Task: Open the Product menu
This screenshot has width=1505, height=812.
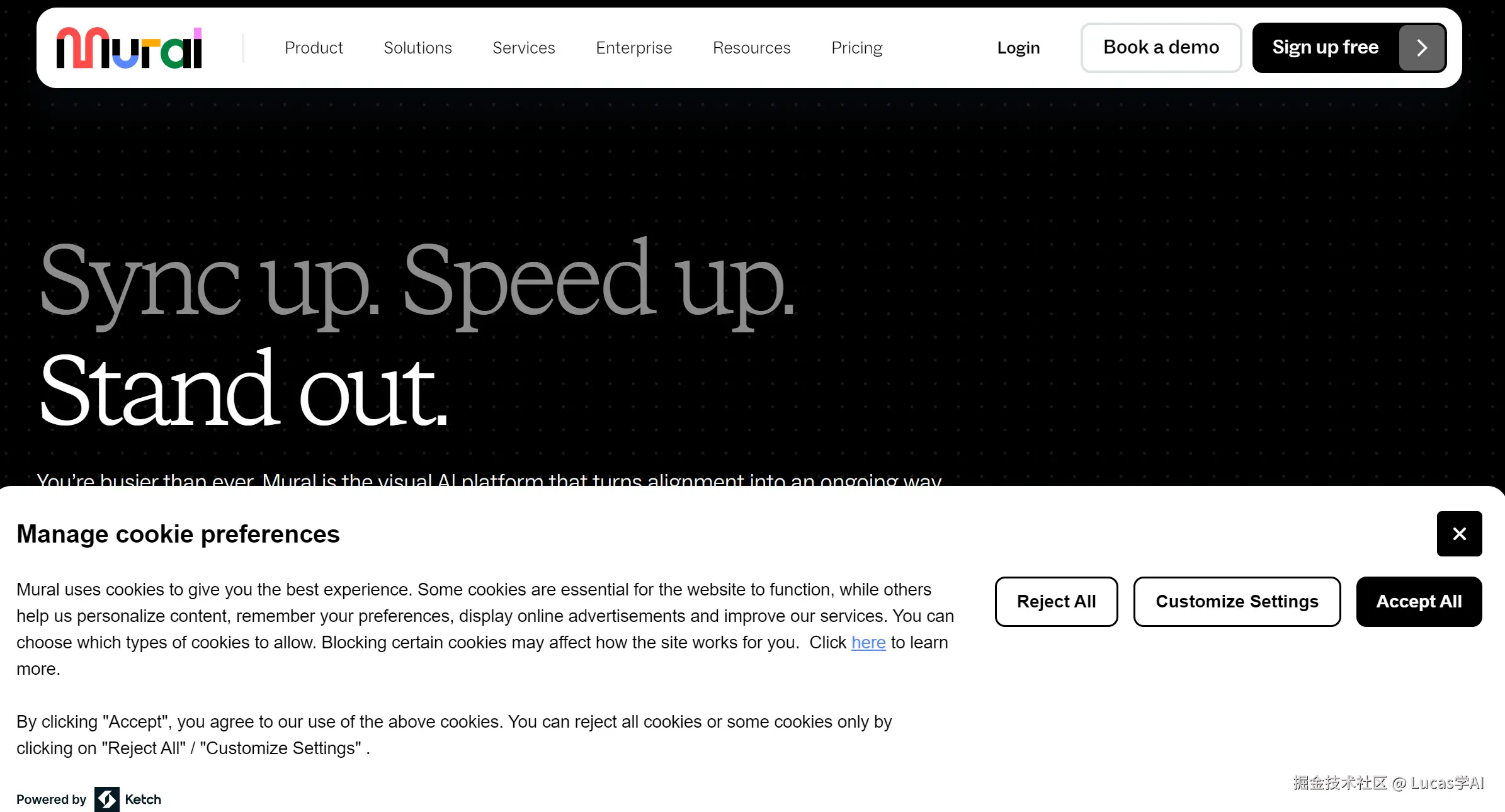Action: (314, 48)
